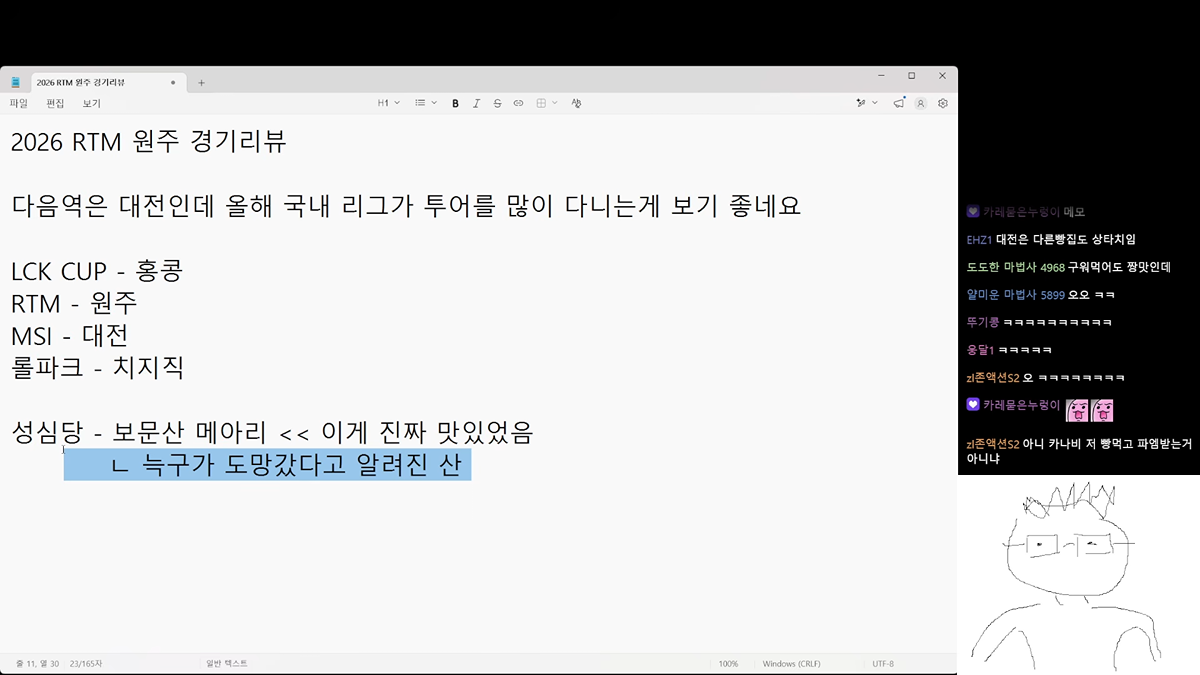Click line and column indicator 줄 11, 열 30
The image size is (1200, 675).
click(x=37, y=664)
